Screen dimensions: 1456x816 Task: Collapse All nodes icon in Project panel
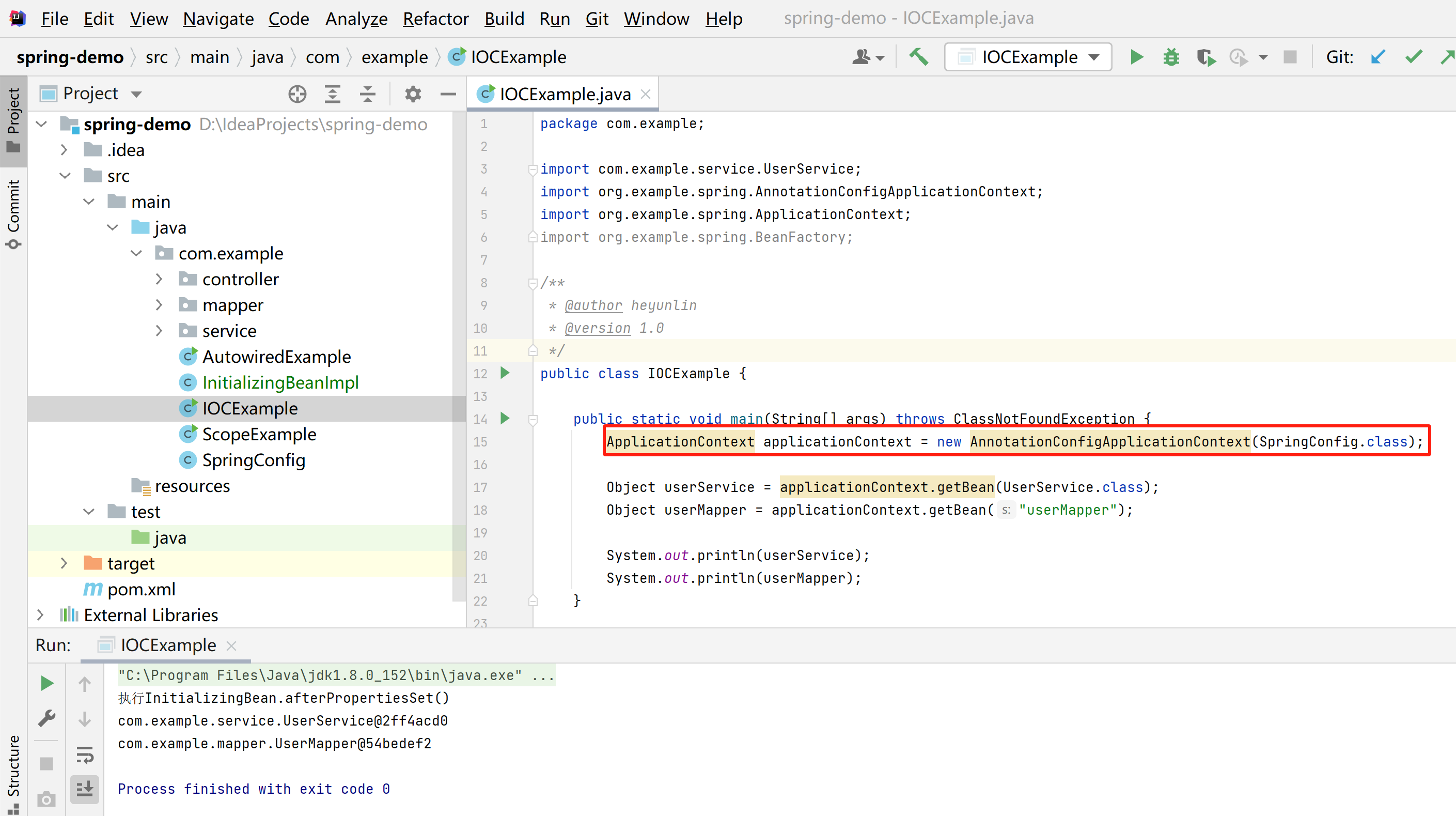(367, 94)
